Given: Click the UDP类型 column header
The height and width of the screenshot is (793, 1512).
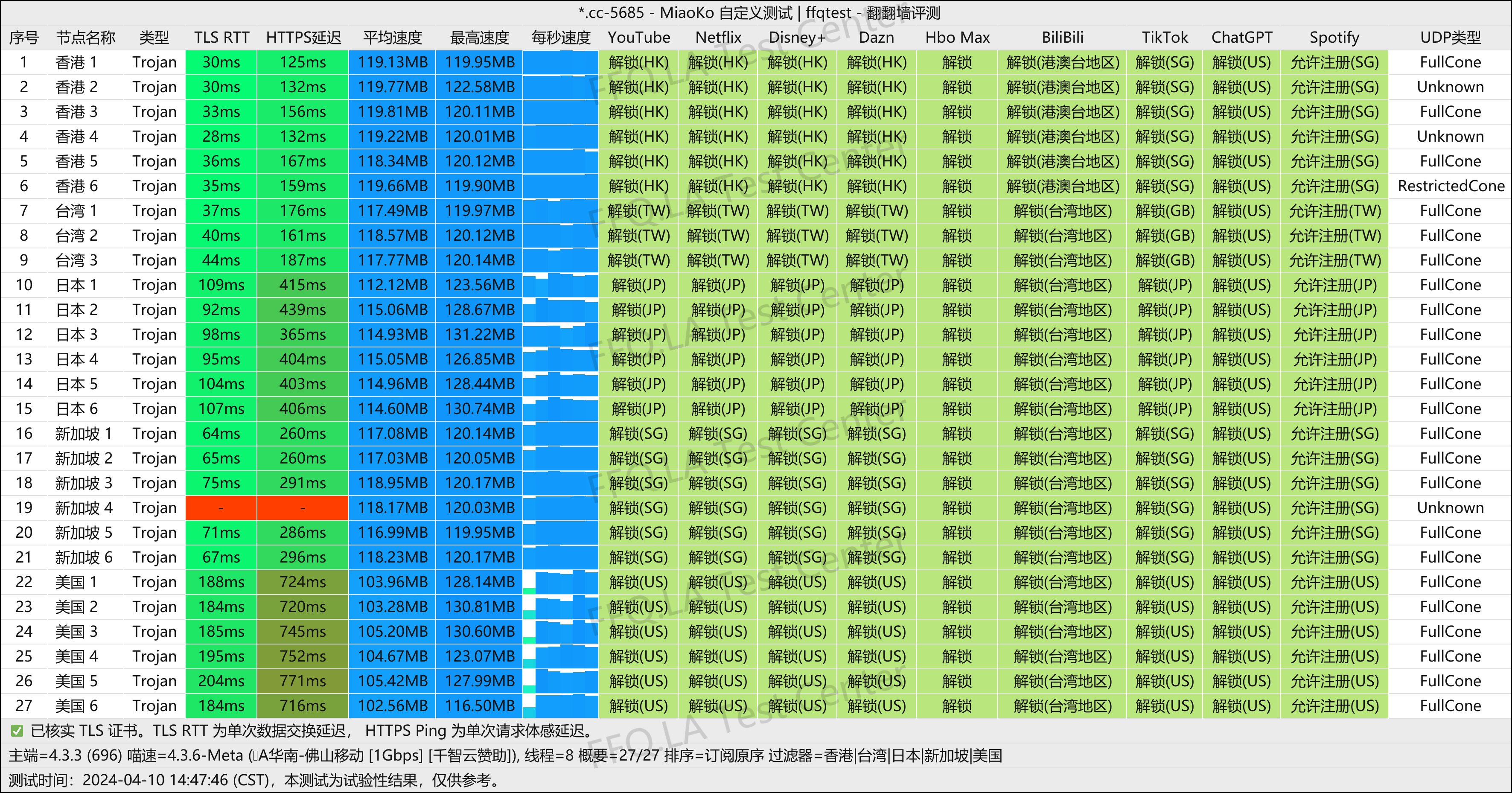Looking at the screenshot, I should 1451,38.
